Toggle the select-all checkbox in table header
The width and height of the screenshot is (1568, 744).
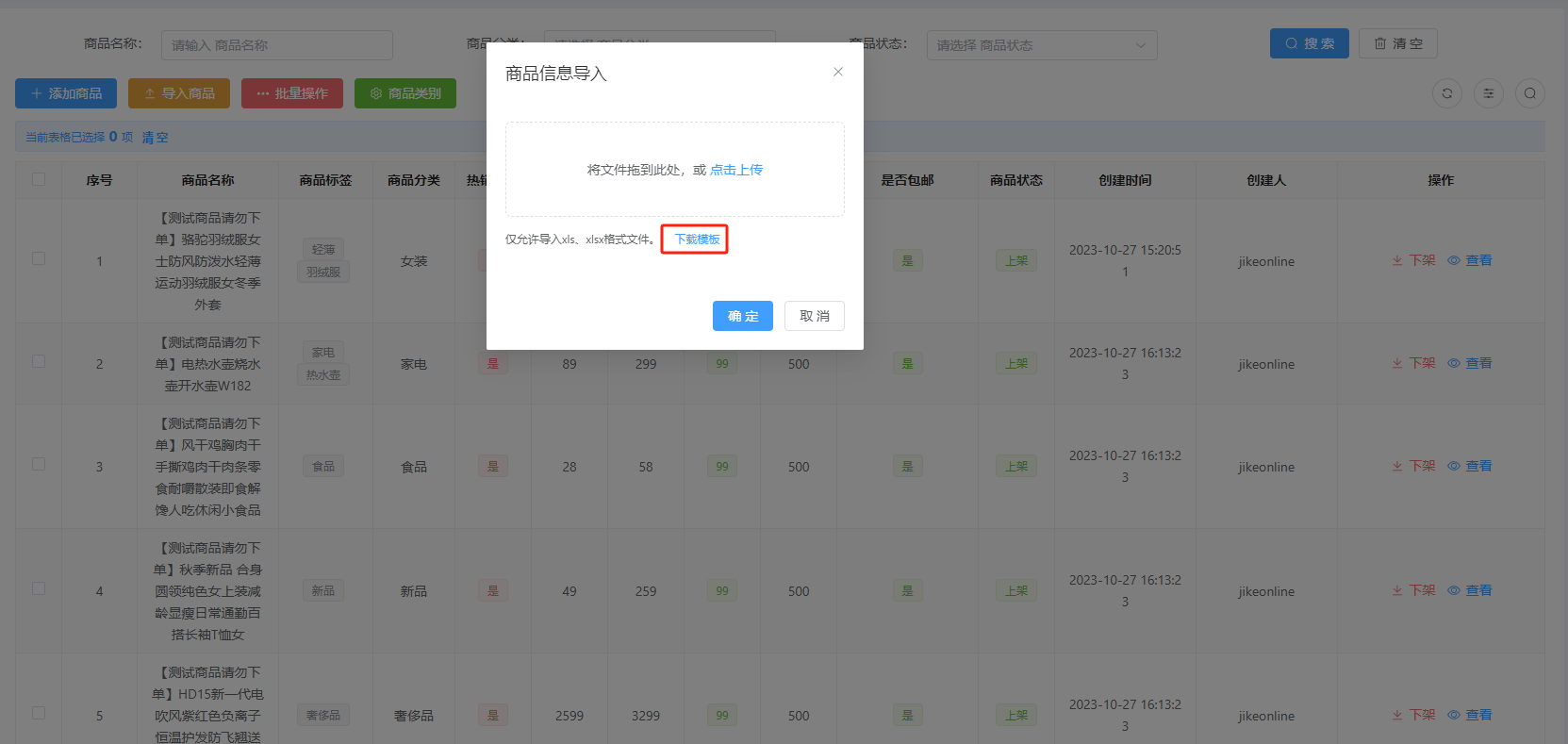tap(39, 179)
